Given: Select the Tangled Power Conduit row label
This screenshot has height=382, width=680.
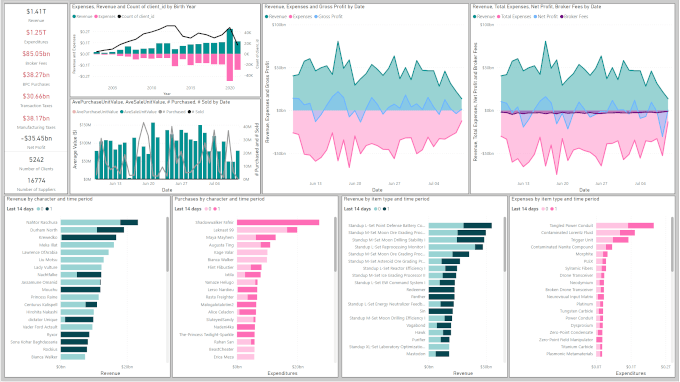Looking at the screenshot, I should [x=571, y=226].
